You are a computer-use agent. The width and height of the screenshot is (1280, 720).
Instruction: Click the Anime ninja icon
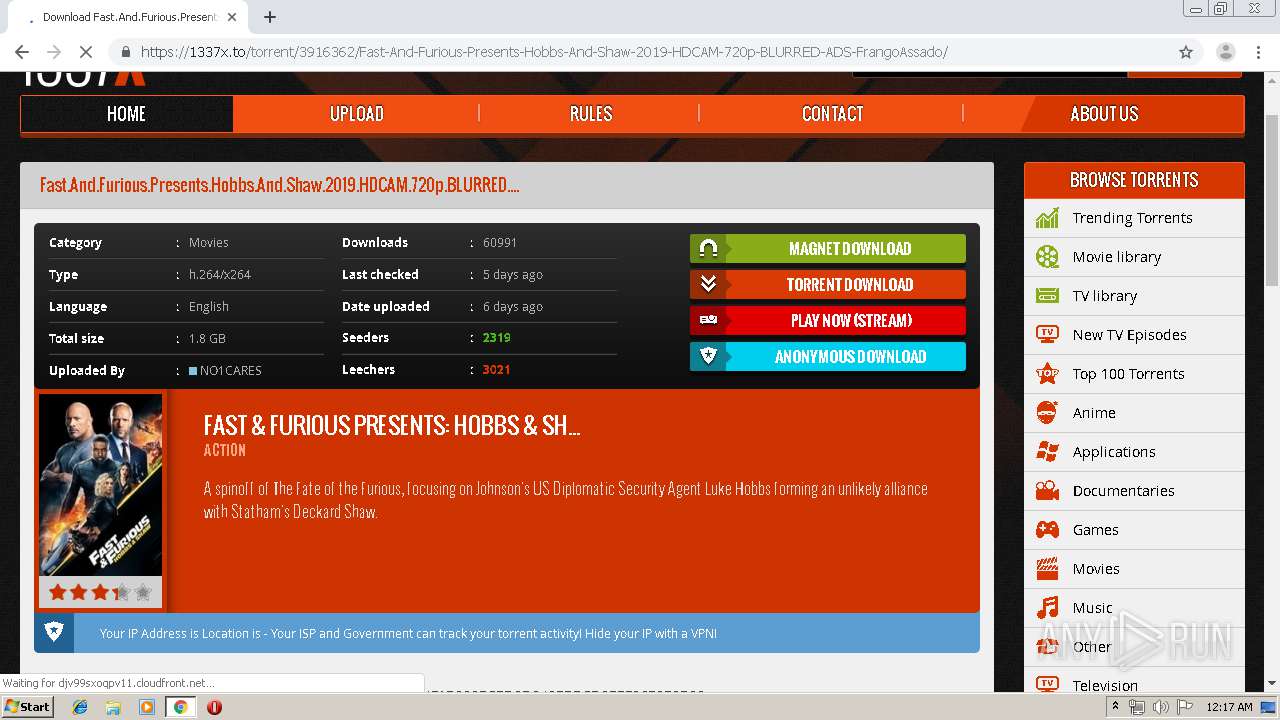coord(1047,413)
